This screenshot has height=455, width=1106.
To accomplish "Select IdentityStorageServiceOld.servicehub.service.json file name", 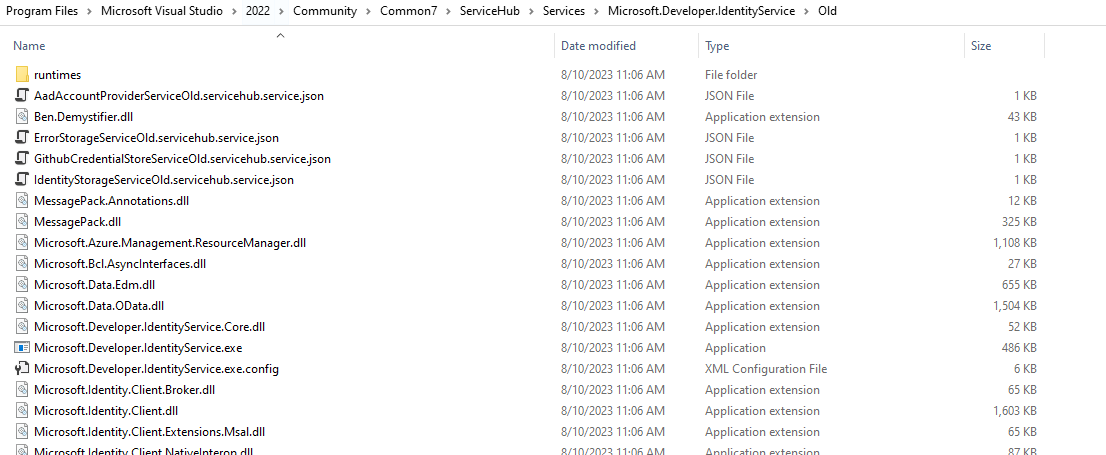I will (x=164, y=180).
